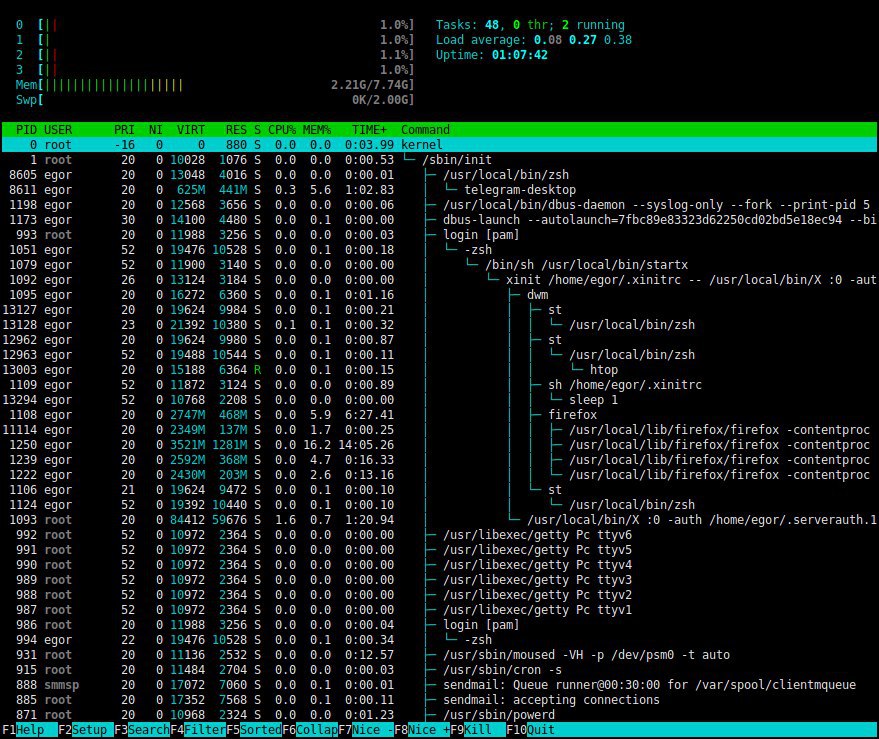The width and height of the screenshot is (879, 739).
Task: Click the 14:05.26 time value
Action: pos(366,445)
